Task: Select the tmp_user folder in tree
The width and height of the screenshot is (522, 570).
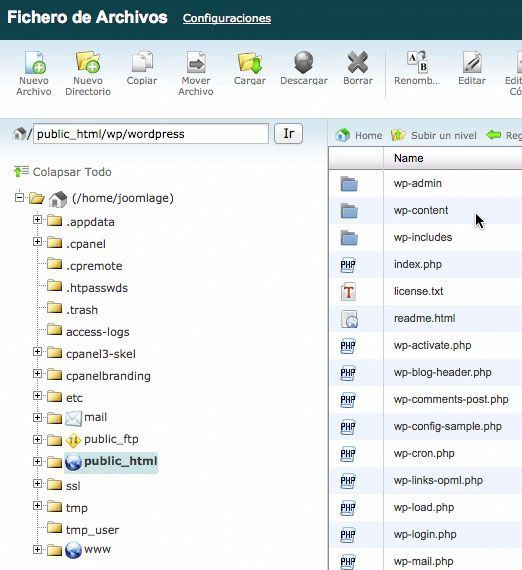Action: (92, 530)
